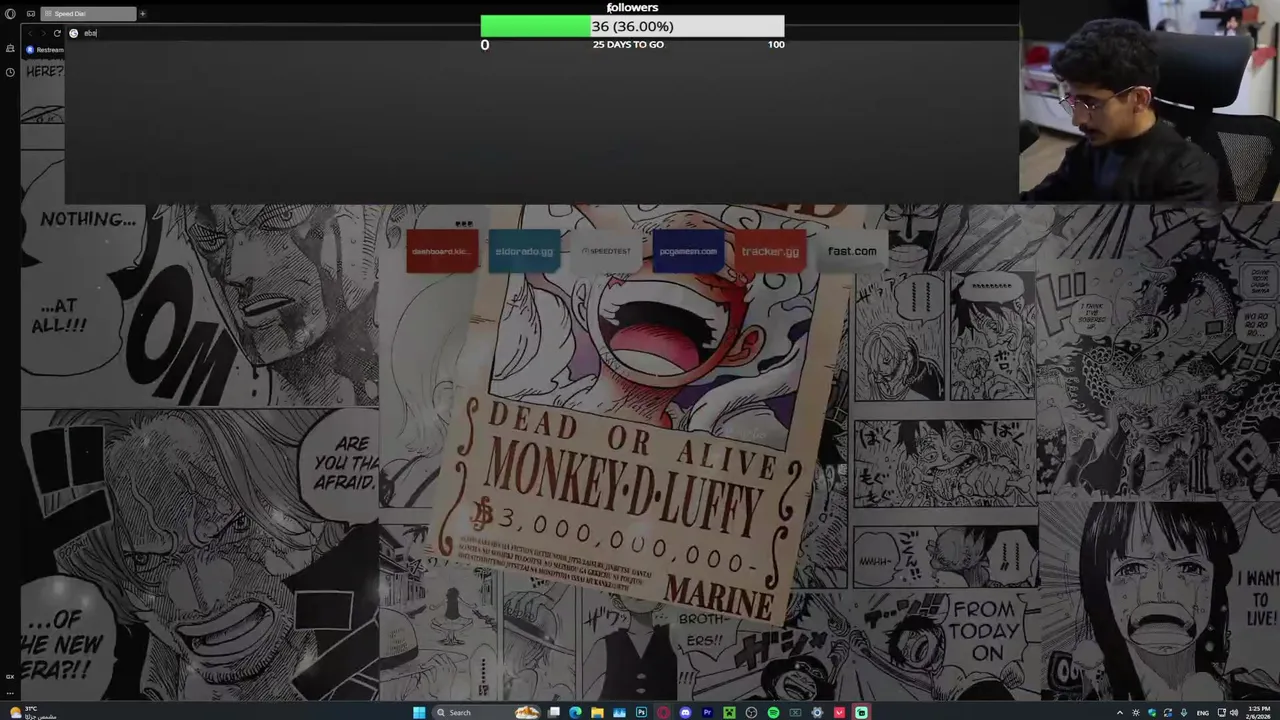Viewport: 1280px width, 720px height.
Task: Open the GX Corner gamepad icon
Action: 31,14
